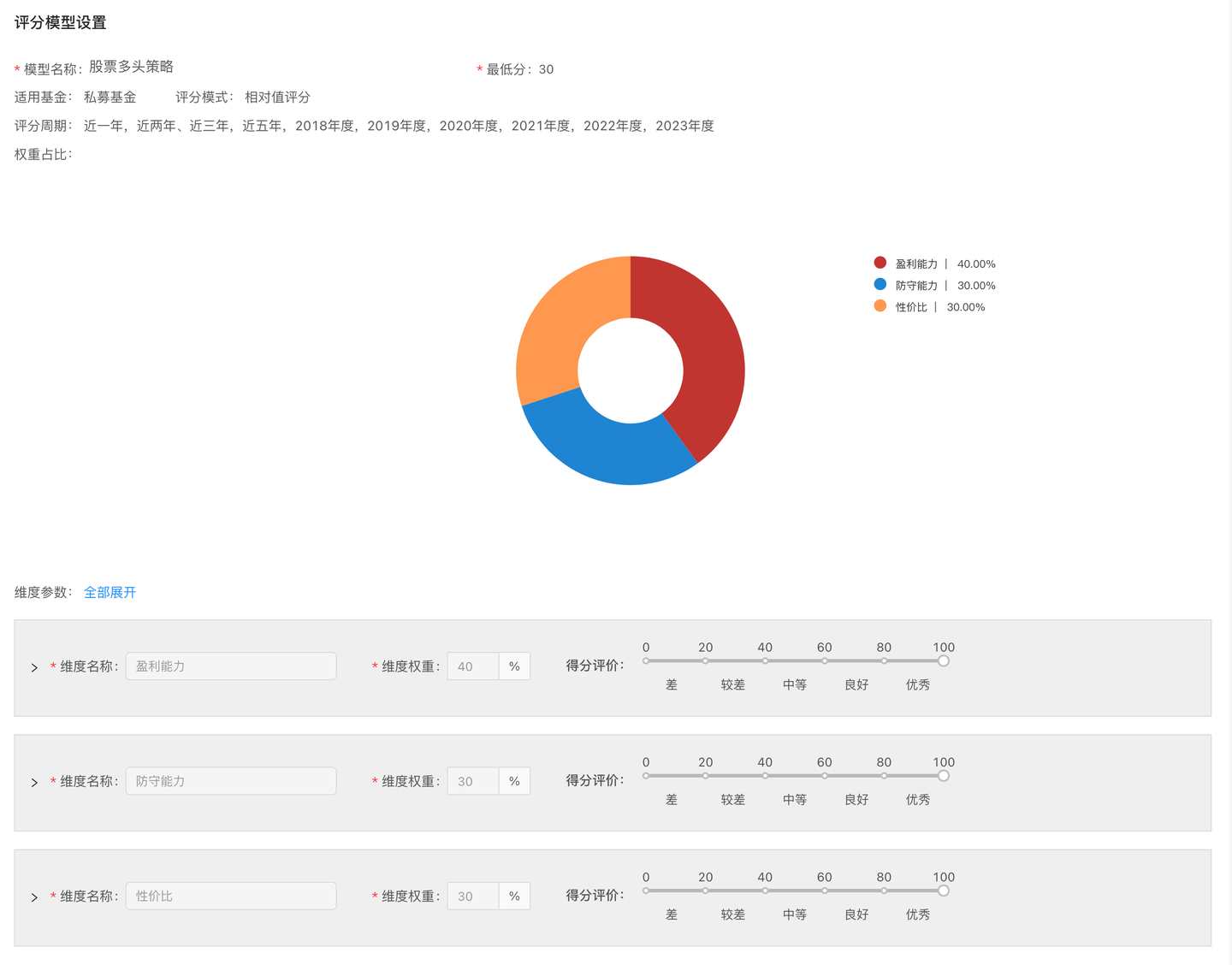
Task: Click the weight input for the 防守能力 row
Action: (472, 780)
